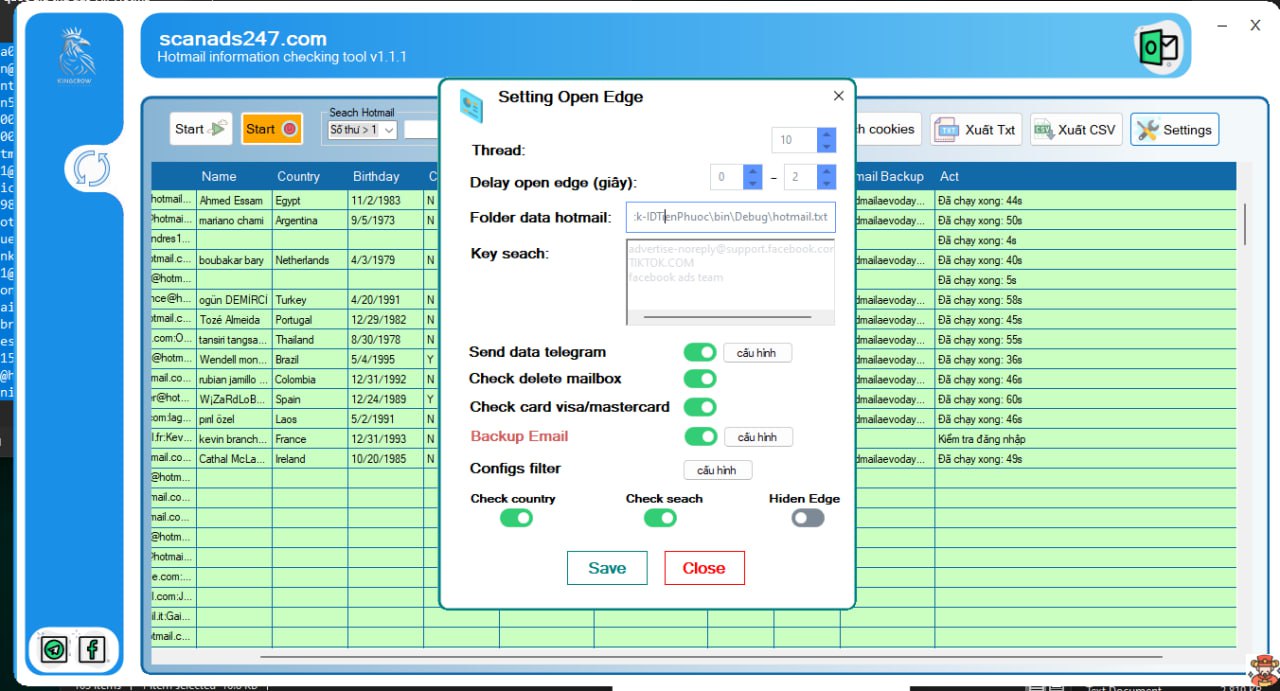Open the Facebook icon in the bottom-left corner
Viewport: 1280px width, 691px height.
92,649
